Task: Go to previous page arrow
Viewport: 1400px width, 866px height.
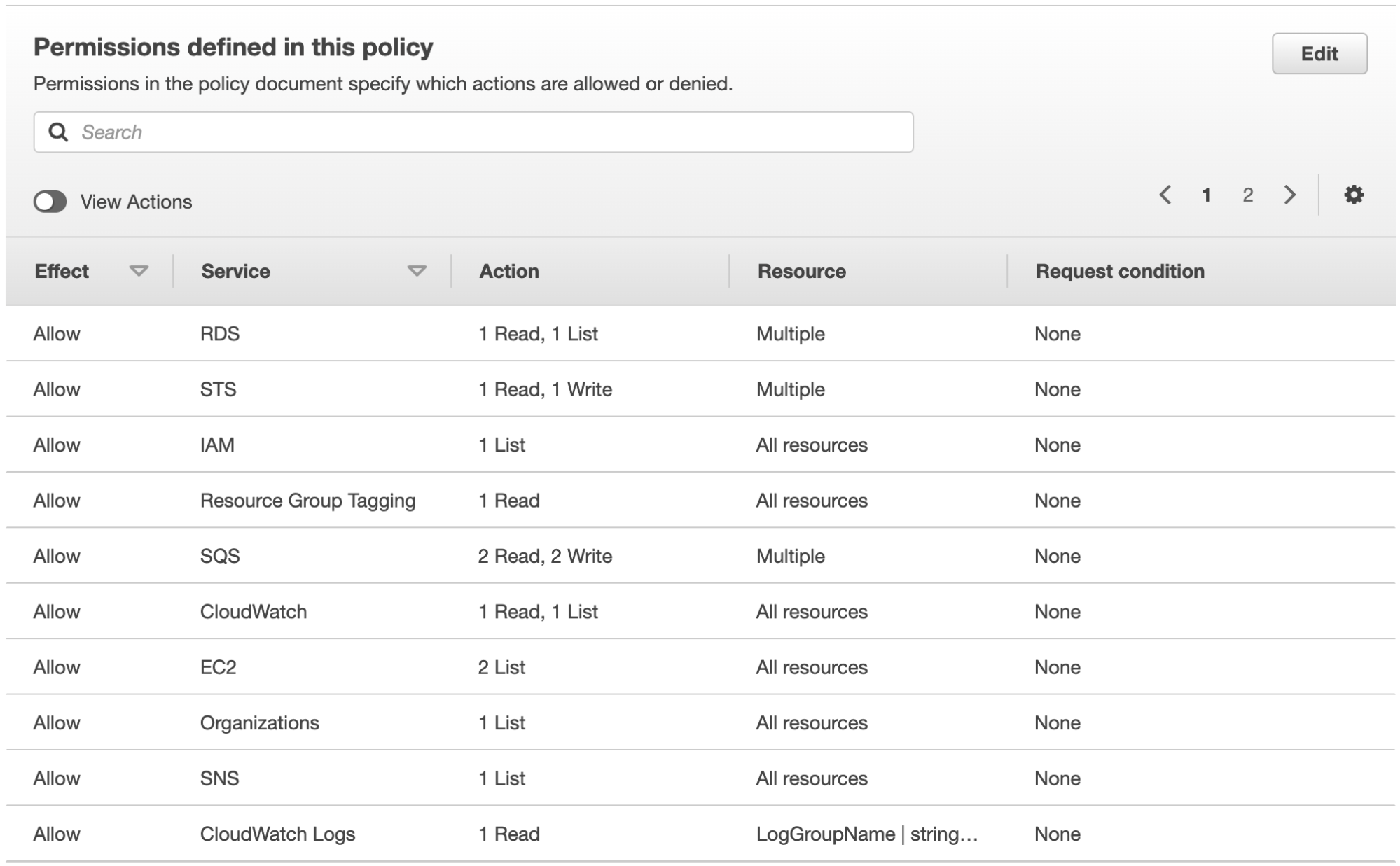Action: [x=1165, y=195]
